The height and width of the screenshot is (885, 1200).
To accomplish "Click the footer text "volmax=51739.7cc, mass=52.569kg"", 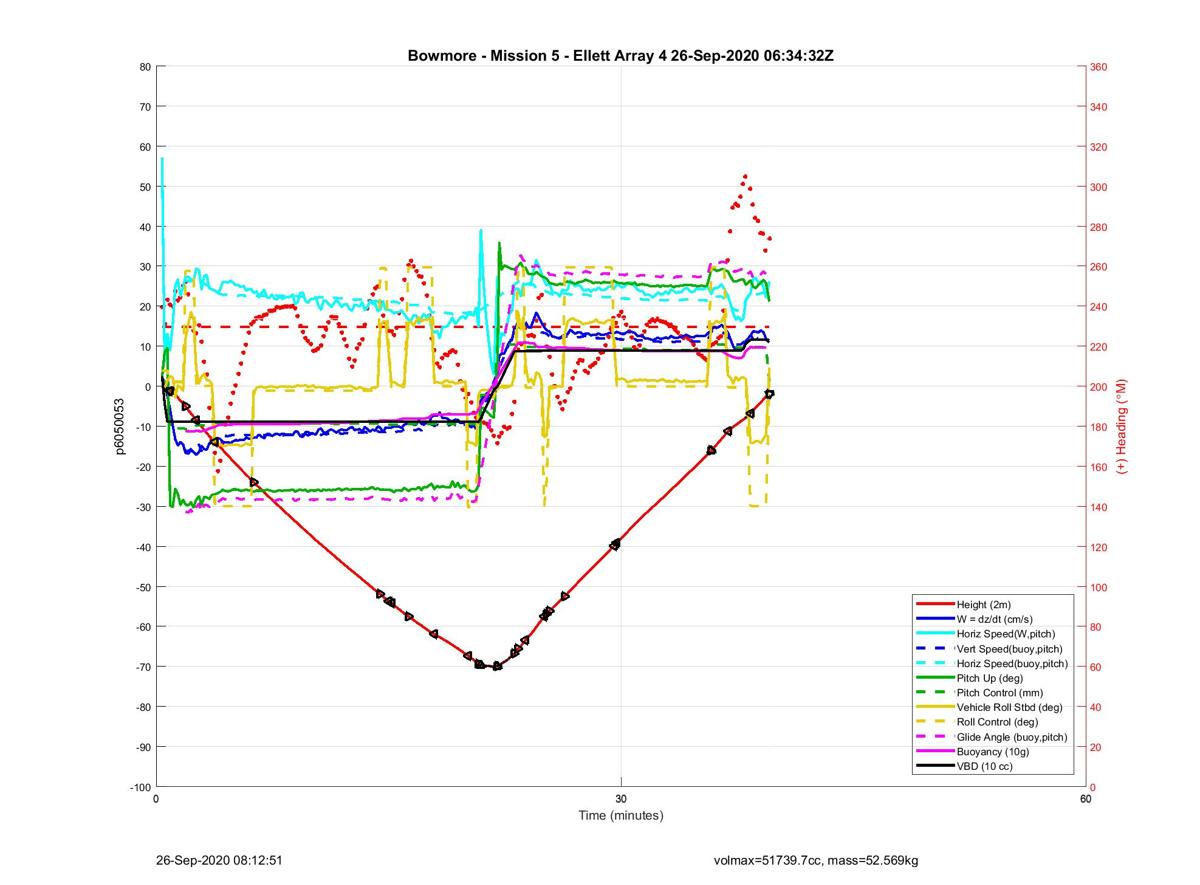I will pos(816,860).
